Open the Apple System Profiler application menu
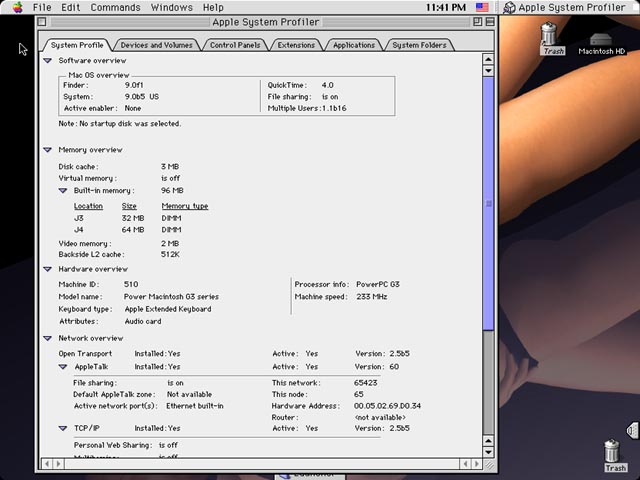This screenshot has width=640, height=480. coord(565,7)
